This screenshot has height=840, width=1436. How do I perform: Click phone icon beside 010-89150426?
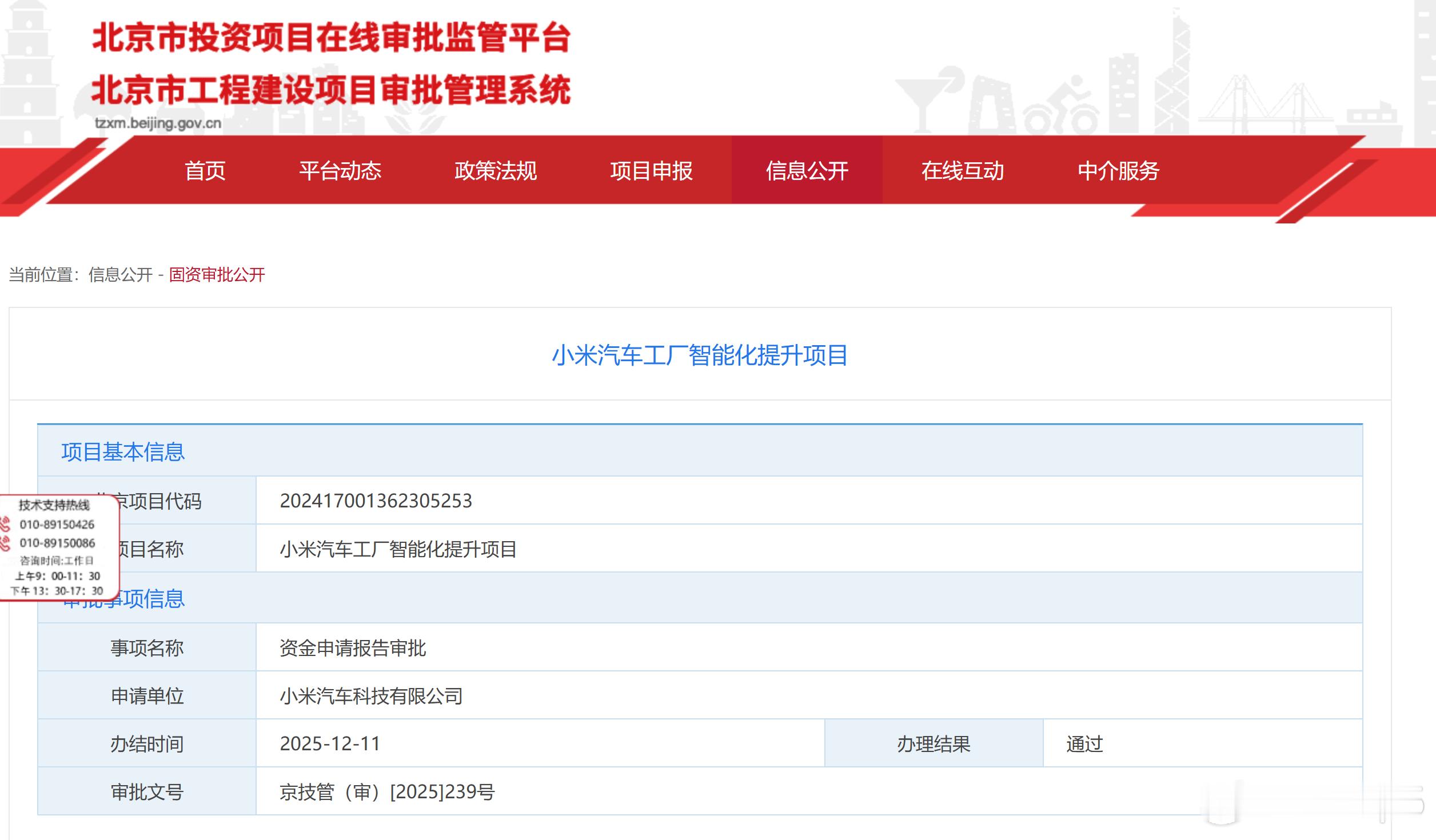(x=5, y=524)
